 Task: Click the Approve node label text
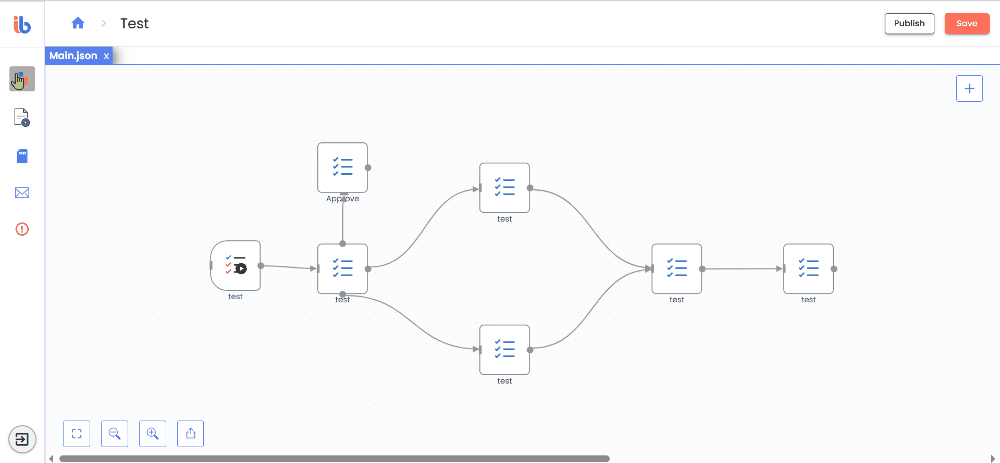(342, 199)
